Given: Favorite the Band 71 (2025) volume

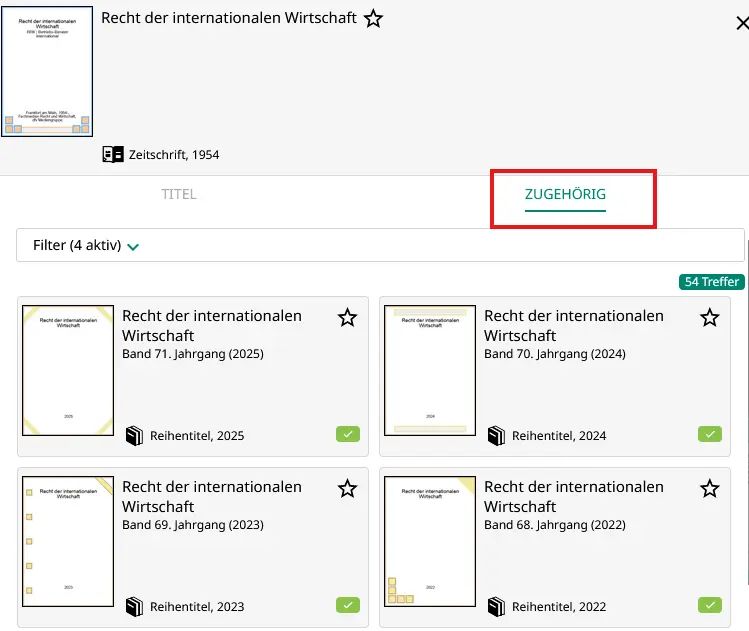Looking at the screenshot, I should pyautogui.click(x=347, y=318).
